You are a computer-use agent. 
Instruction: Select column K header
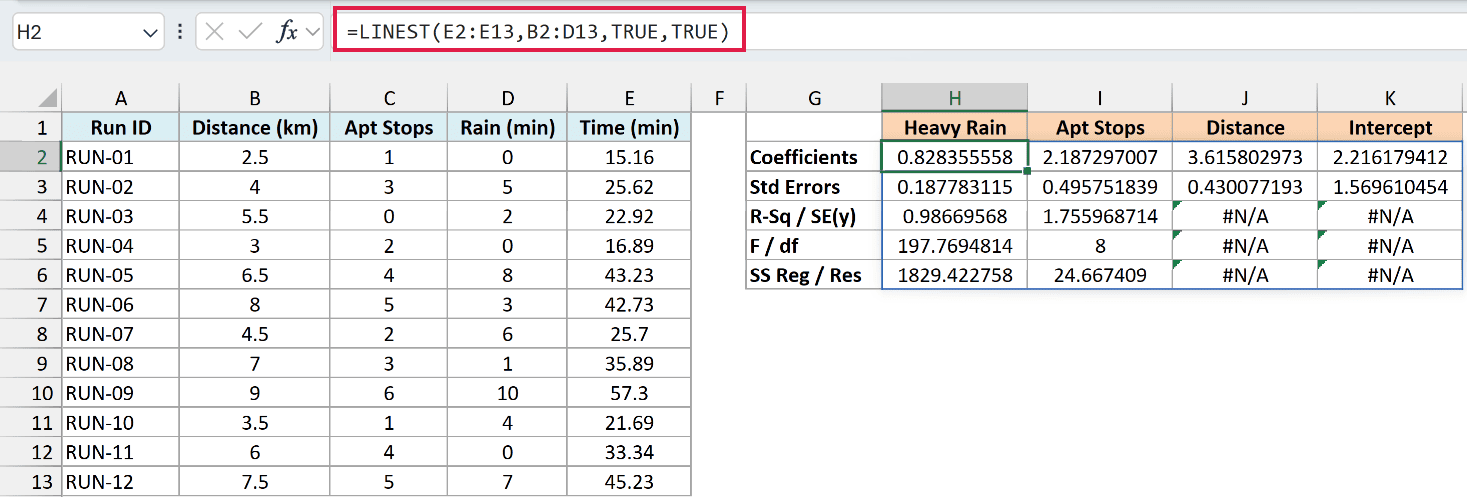click(x=1390, y=98)
